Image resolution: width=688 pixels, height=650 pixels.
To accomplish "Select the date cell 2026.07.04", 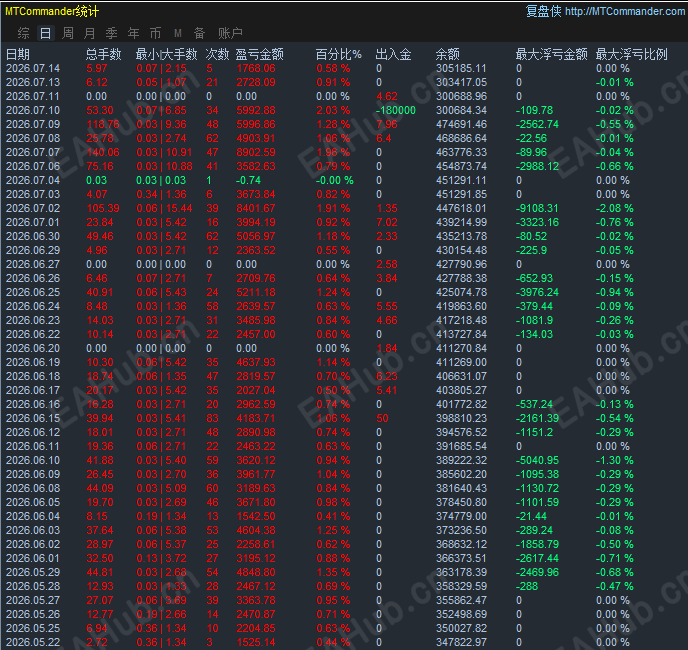I will (33, 180).
